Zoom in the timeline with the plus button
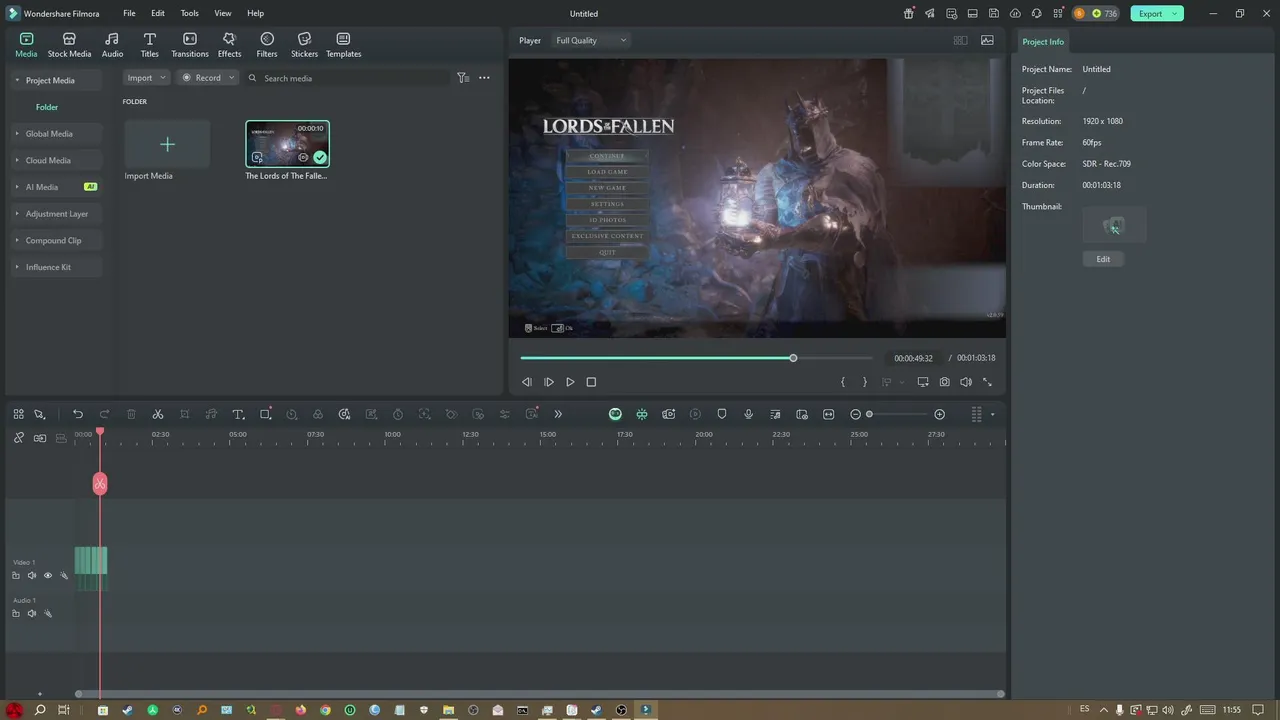Image resolution: width=1280 pixels, height=720 pixels. (939, 414)
